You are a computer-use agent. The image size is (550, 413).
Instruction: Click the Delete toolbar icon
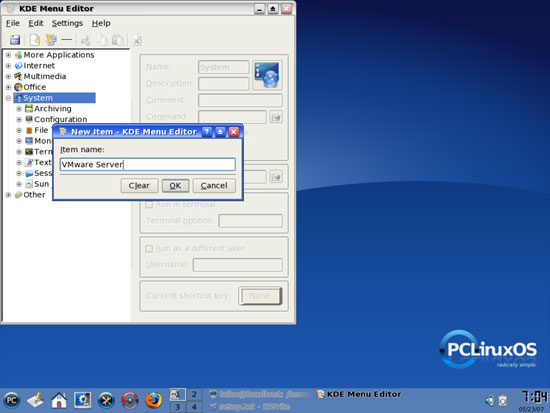coord(137,41)
